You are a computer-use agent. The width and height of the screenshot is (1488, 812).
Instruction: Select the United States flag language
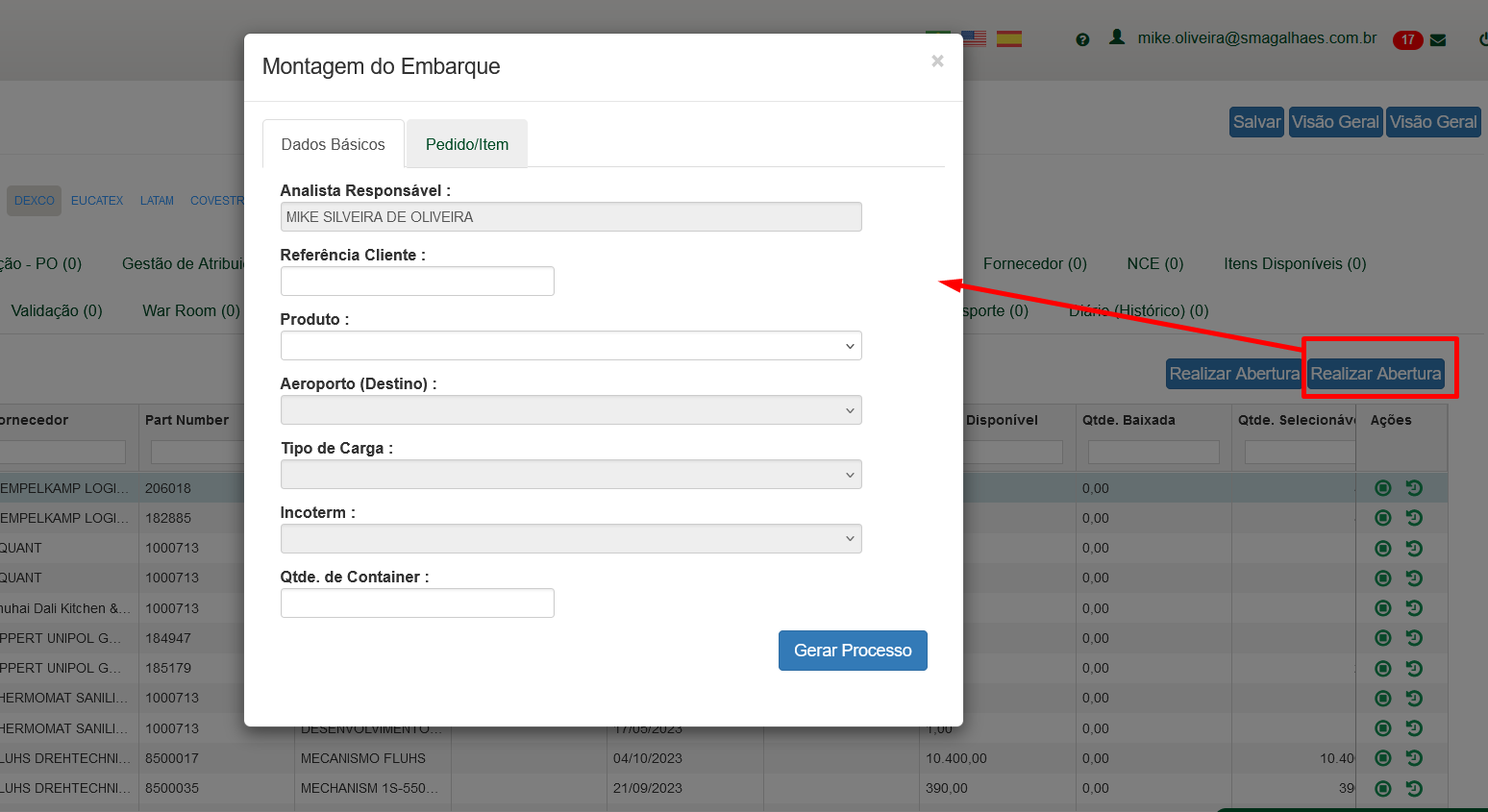tap(974, 38)
